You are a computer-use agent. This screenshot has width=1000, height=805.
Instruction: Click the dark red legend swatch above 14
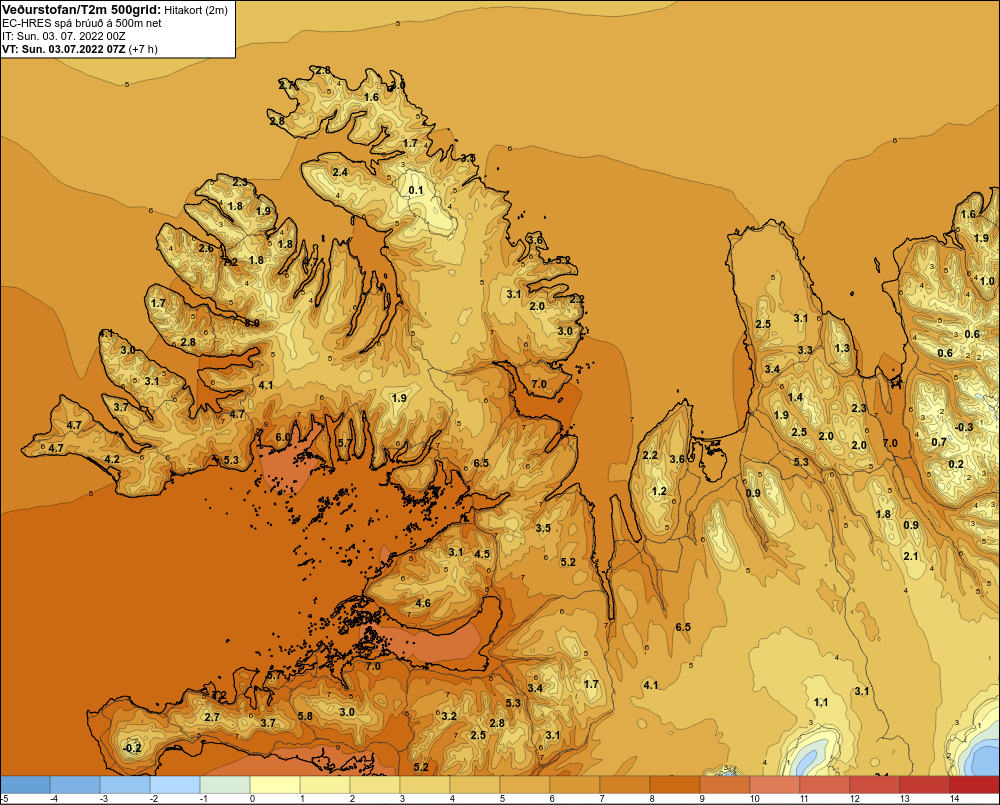click(974, 784)
